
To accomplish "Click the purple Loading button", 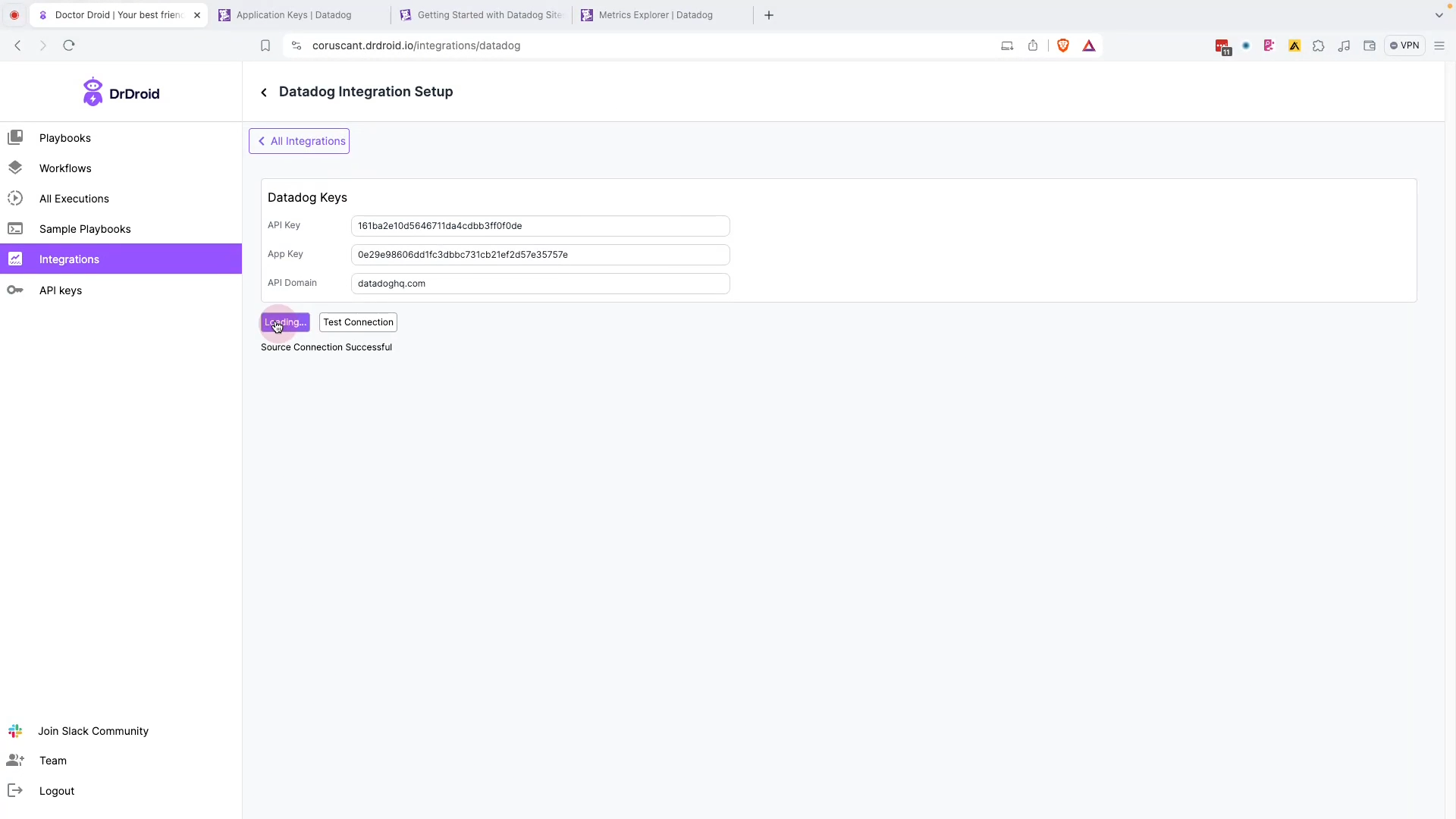I will [x=285, y=322].
